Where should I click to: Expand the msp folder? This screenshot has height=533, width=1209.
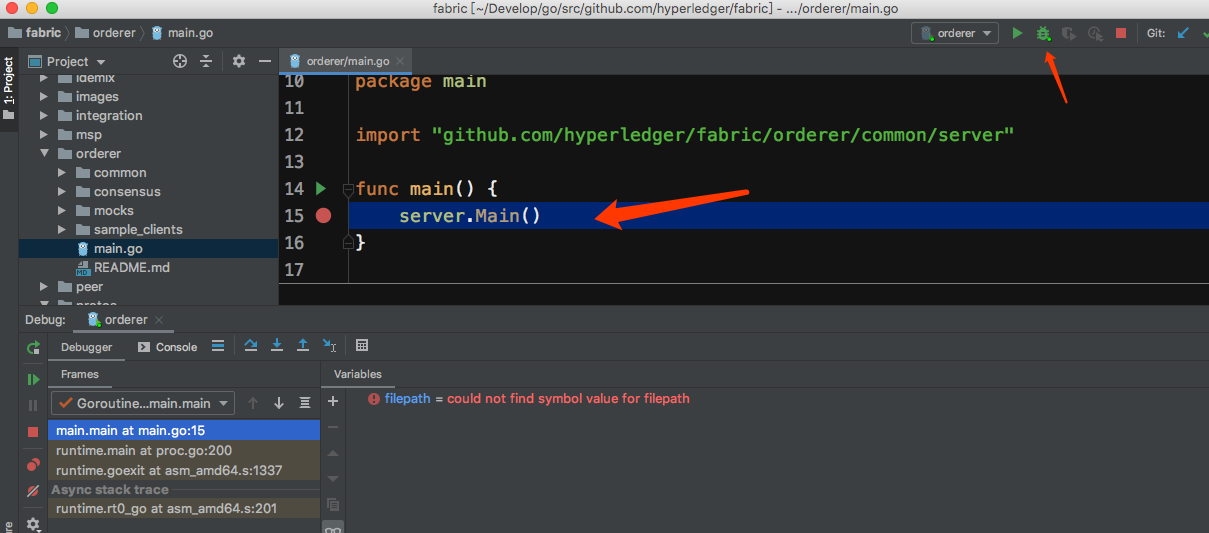click(44, 135)
